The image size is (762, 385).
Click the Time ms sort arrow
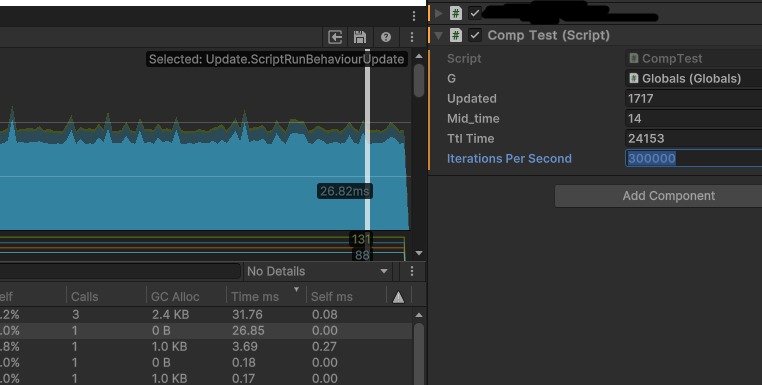[x=296, y=290]
